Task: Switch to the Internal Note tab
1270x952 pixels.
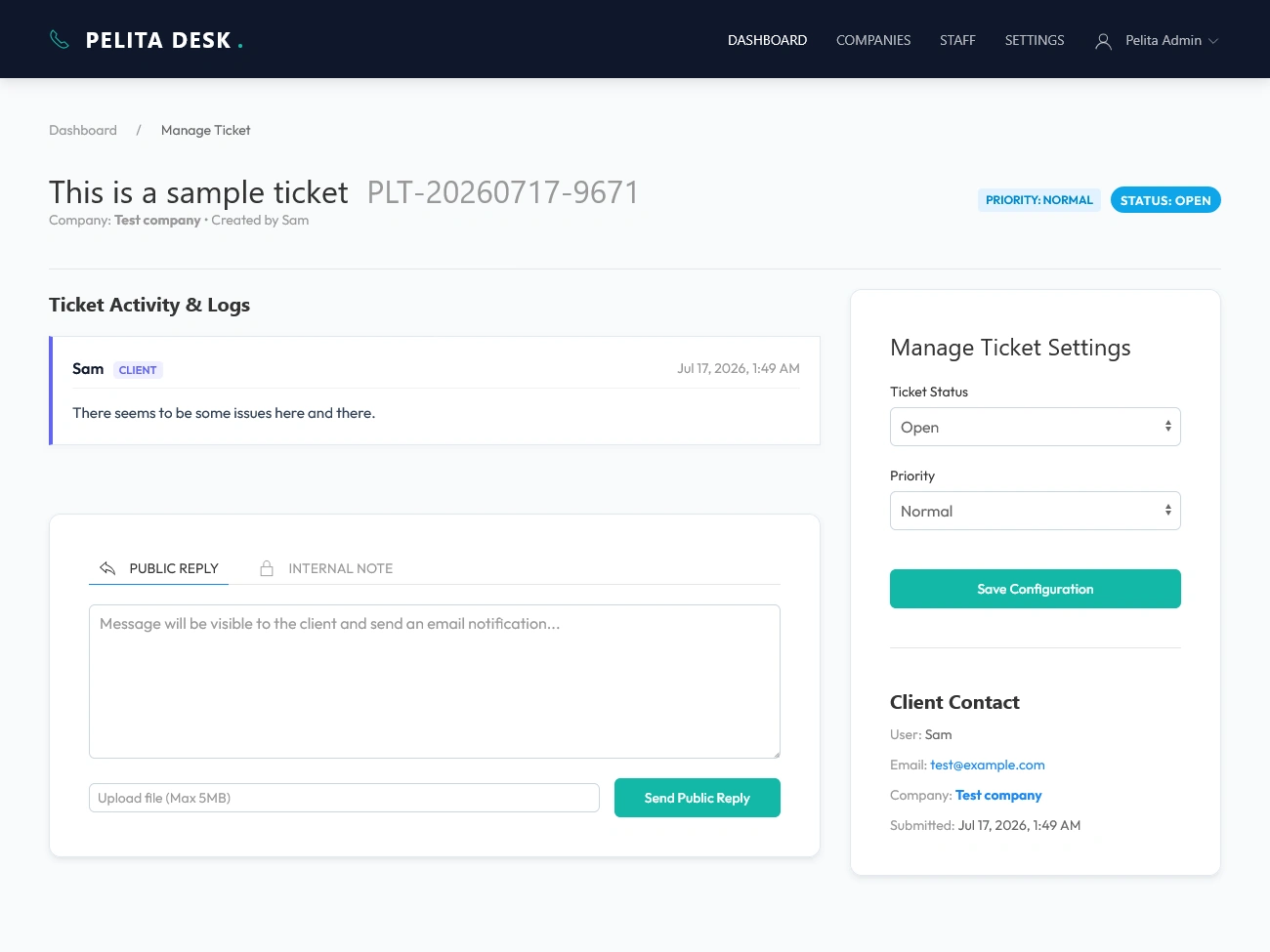Action: pos(326,568)
